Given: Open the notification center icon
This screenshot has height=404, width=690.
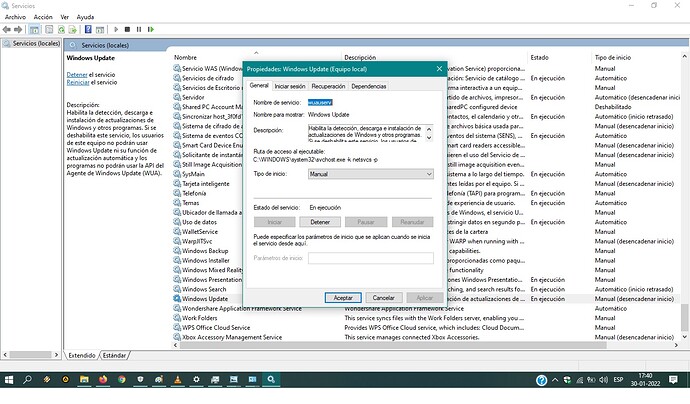Looking at the screenshot, I should click(x=673, y=379).
